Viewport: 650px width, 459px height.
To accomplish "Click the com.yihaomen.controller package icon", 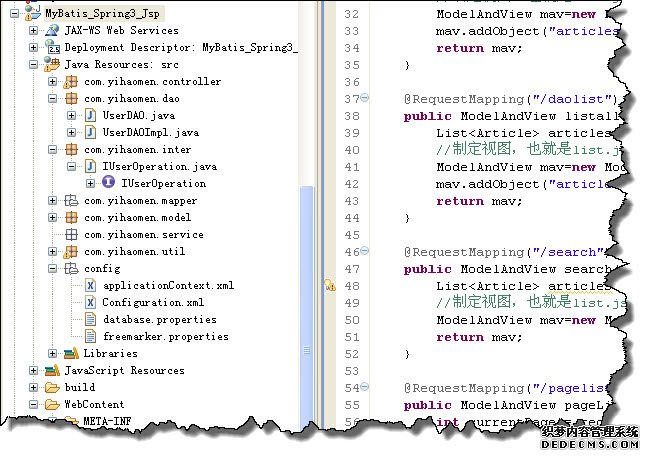I will tap(70, 82).
